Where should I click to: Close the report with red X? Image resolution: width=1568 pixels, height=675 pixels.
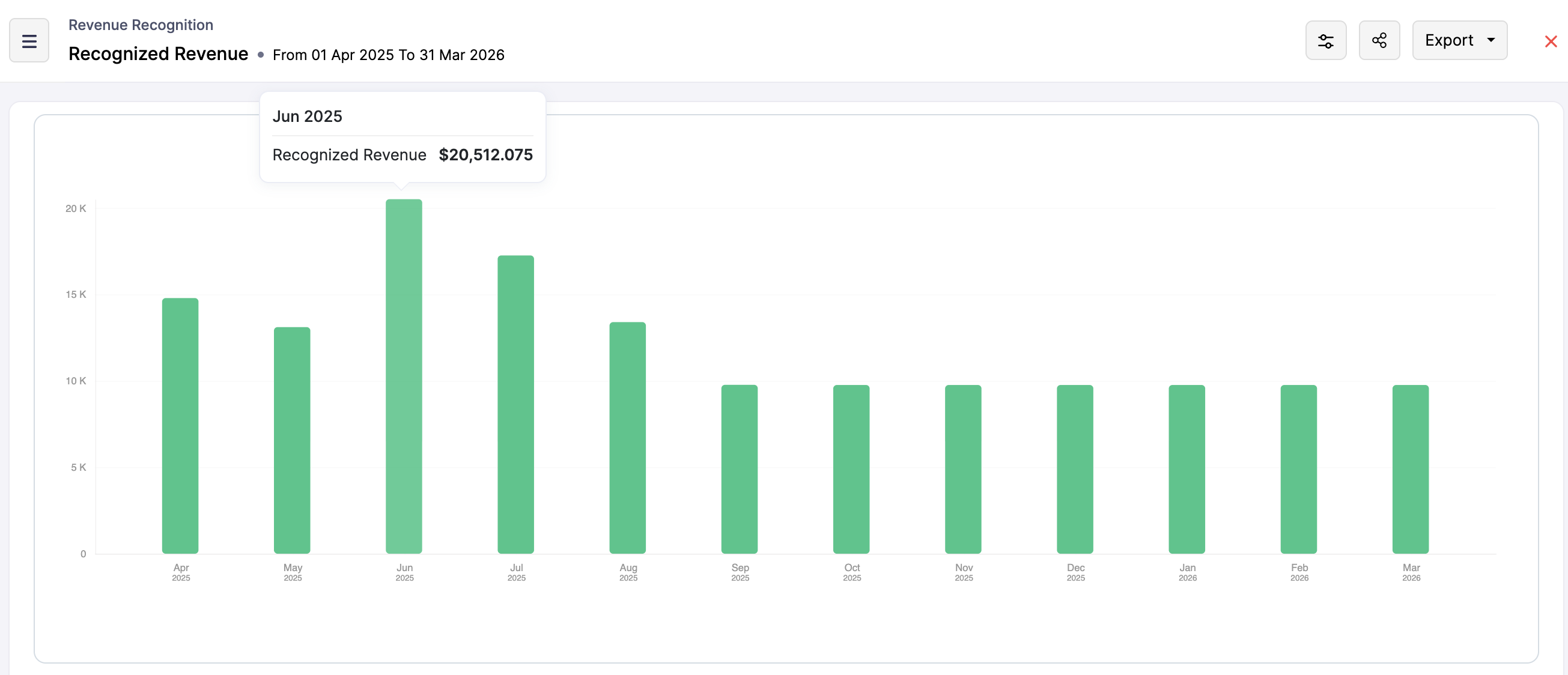pyautogui.click(x=1551, y=41)
